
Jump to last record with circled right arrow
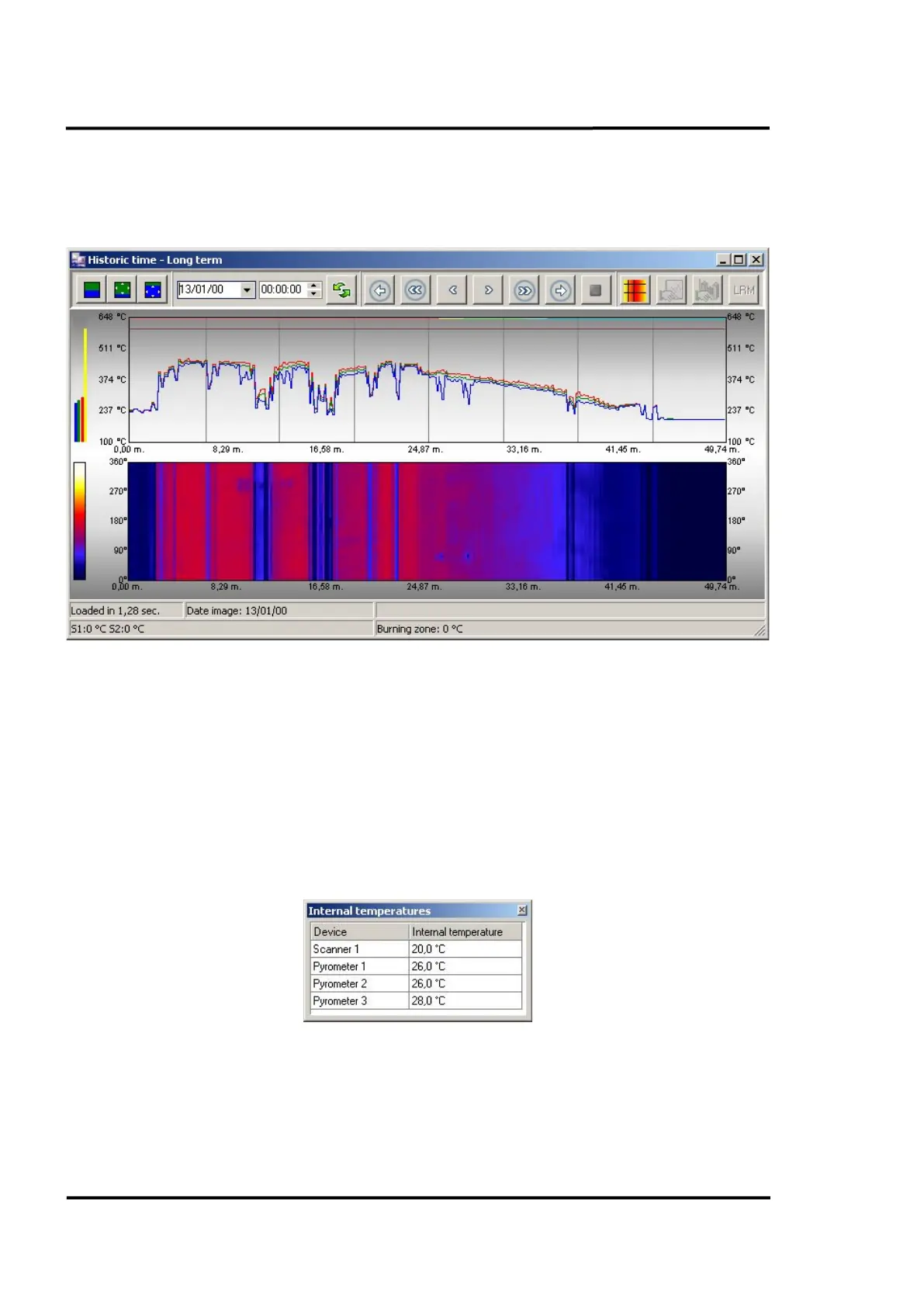pos(560,290)
